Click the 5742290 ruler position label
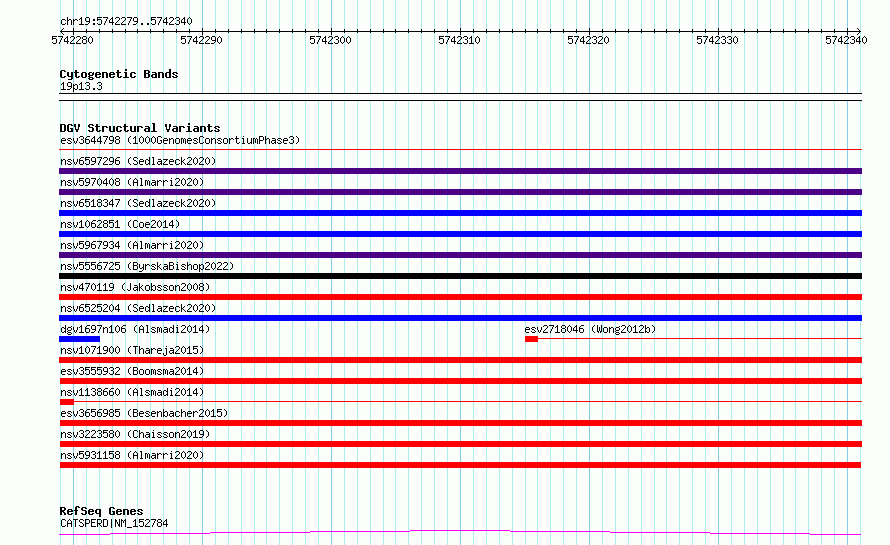Screen dimensions: 890x545 pyautogui.click(x=201, y=40)
